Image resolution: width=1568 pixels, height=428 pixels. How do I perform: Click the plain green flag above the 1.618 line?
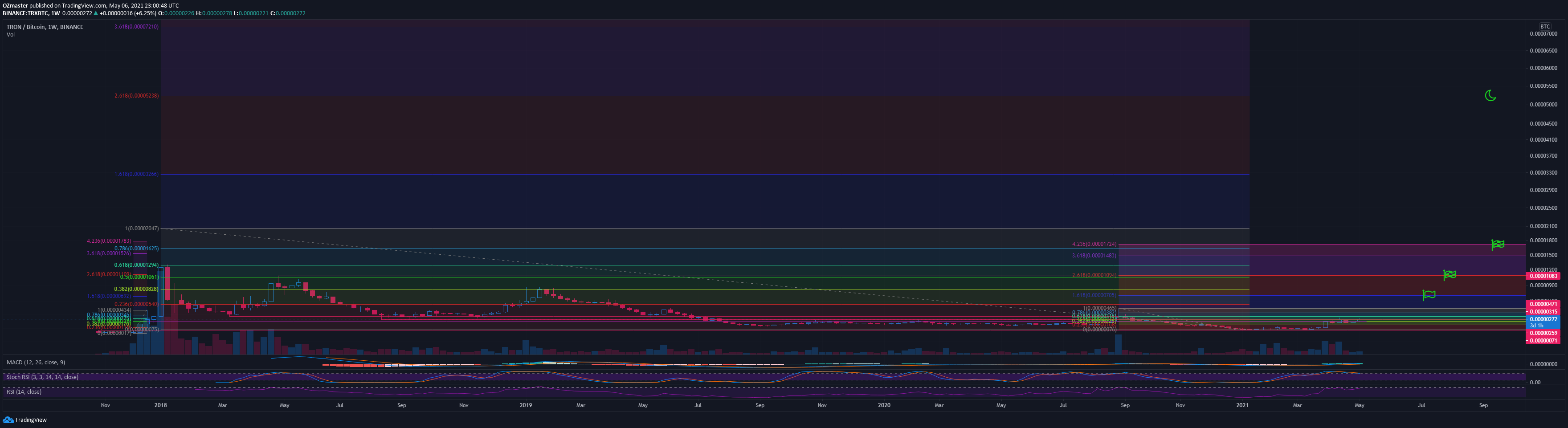click(1429, 295)
